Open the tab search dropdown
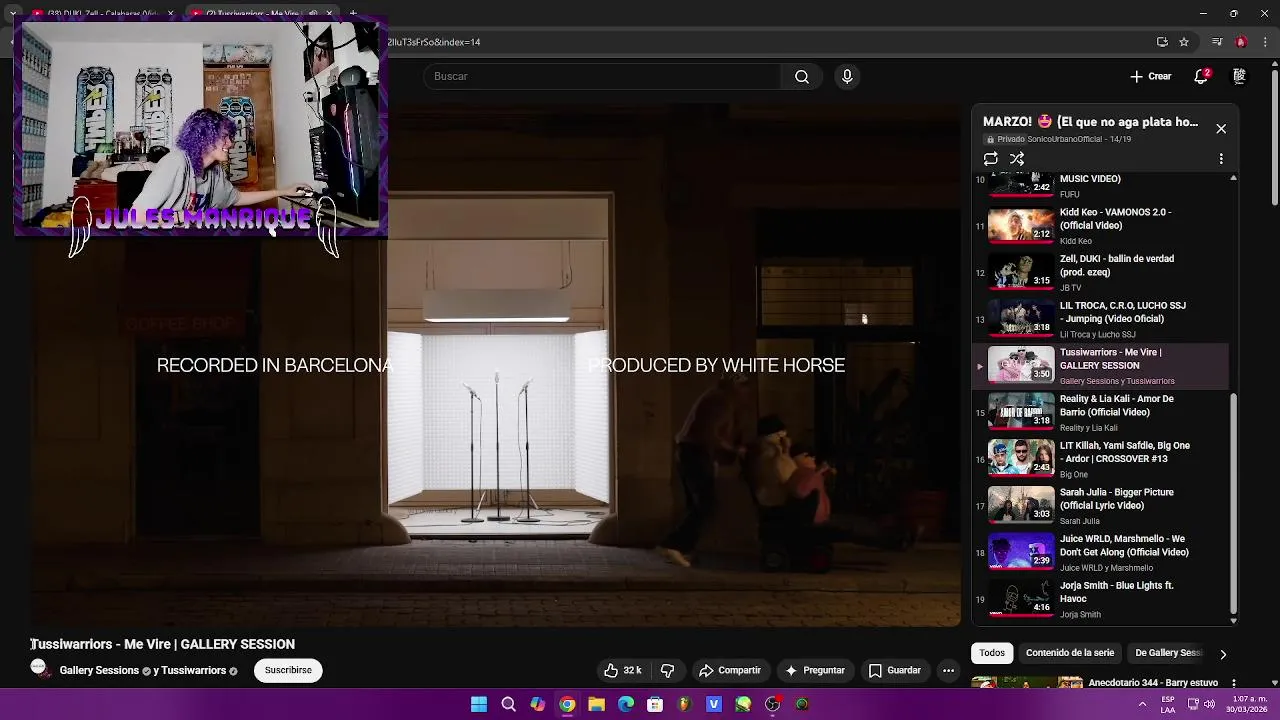Screen dimensions: 1280x720 pyautogui.click(x=12, y=14)
